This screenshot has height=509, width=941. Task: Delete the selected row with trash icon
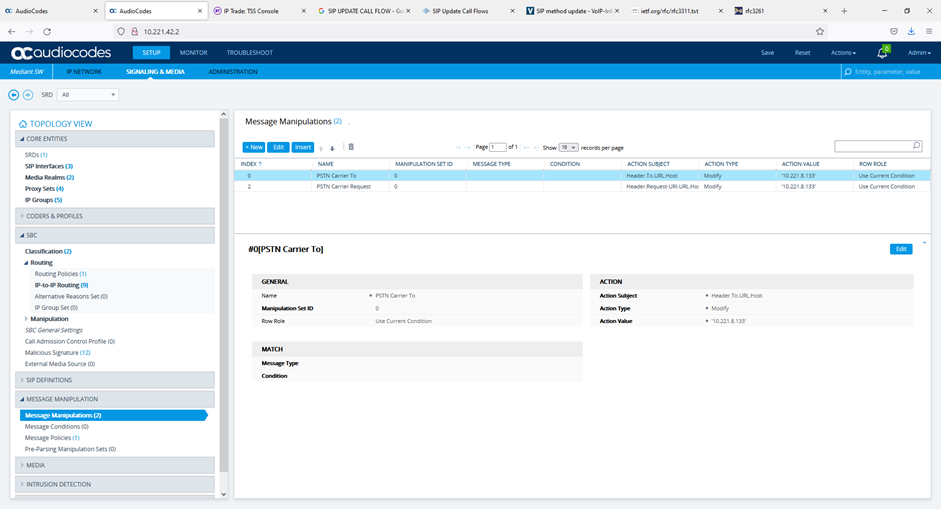[x=351, y=147]
